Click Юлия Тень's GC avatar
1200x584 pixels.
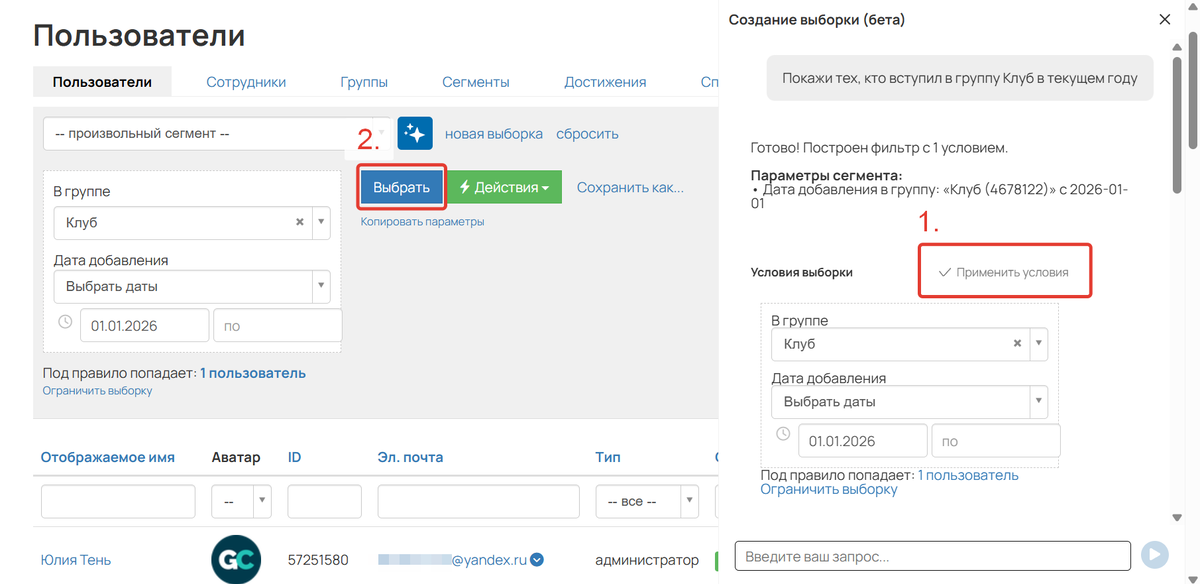point(236,559)
